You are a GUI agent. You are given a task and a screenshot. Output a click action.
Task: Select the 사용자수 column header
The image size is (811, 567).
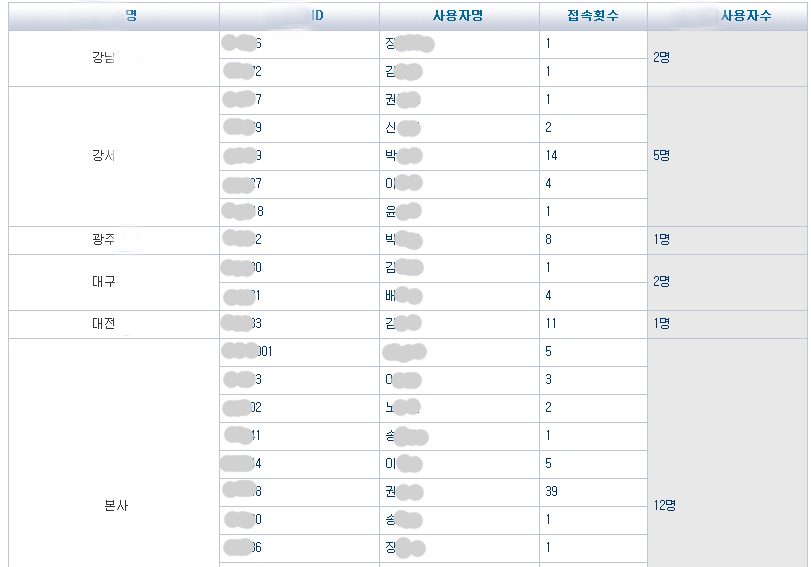pos(746,16)
